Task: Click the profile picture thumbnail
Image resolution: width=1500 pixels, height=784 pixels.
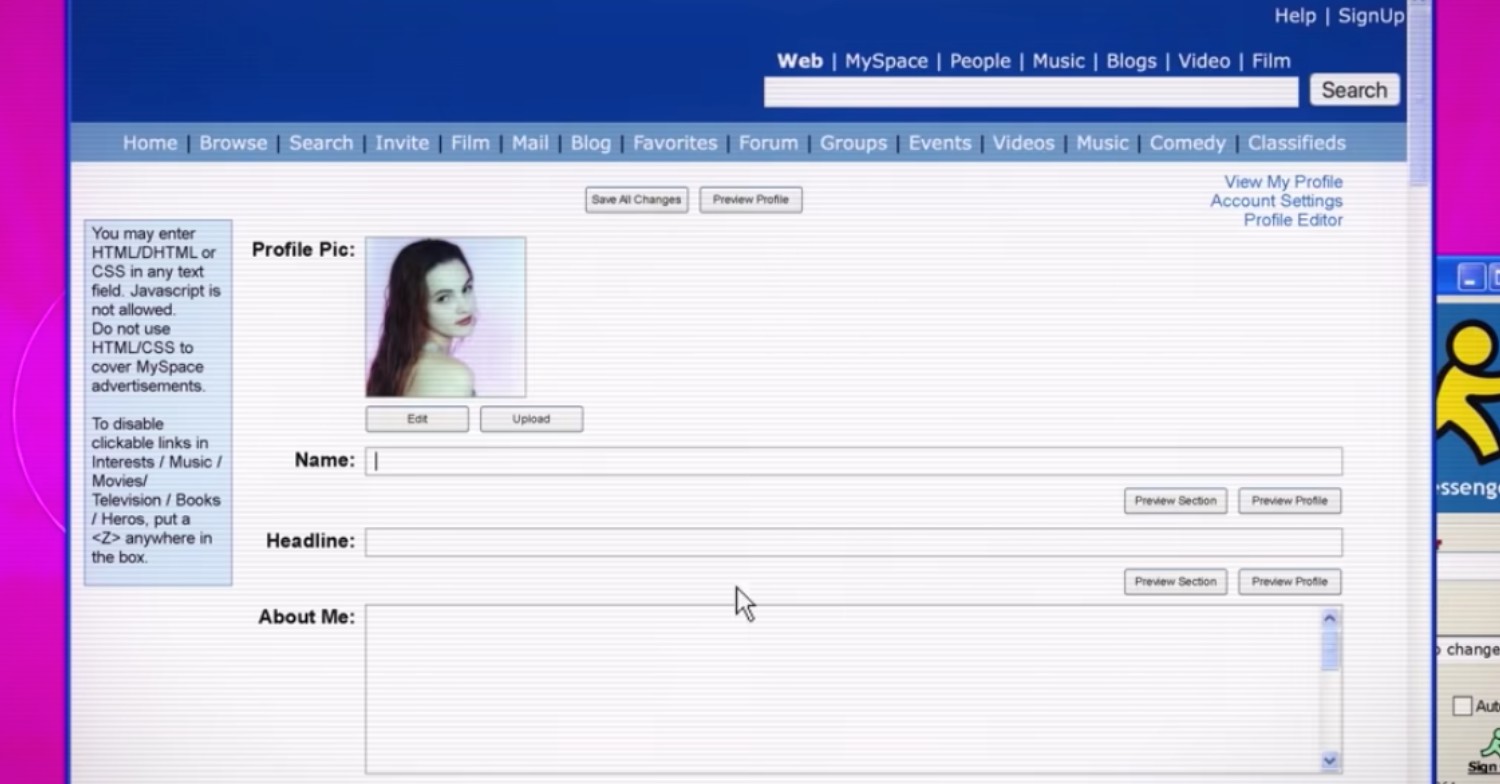Action: tap(446, 317)
